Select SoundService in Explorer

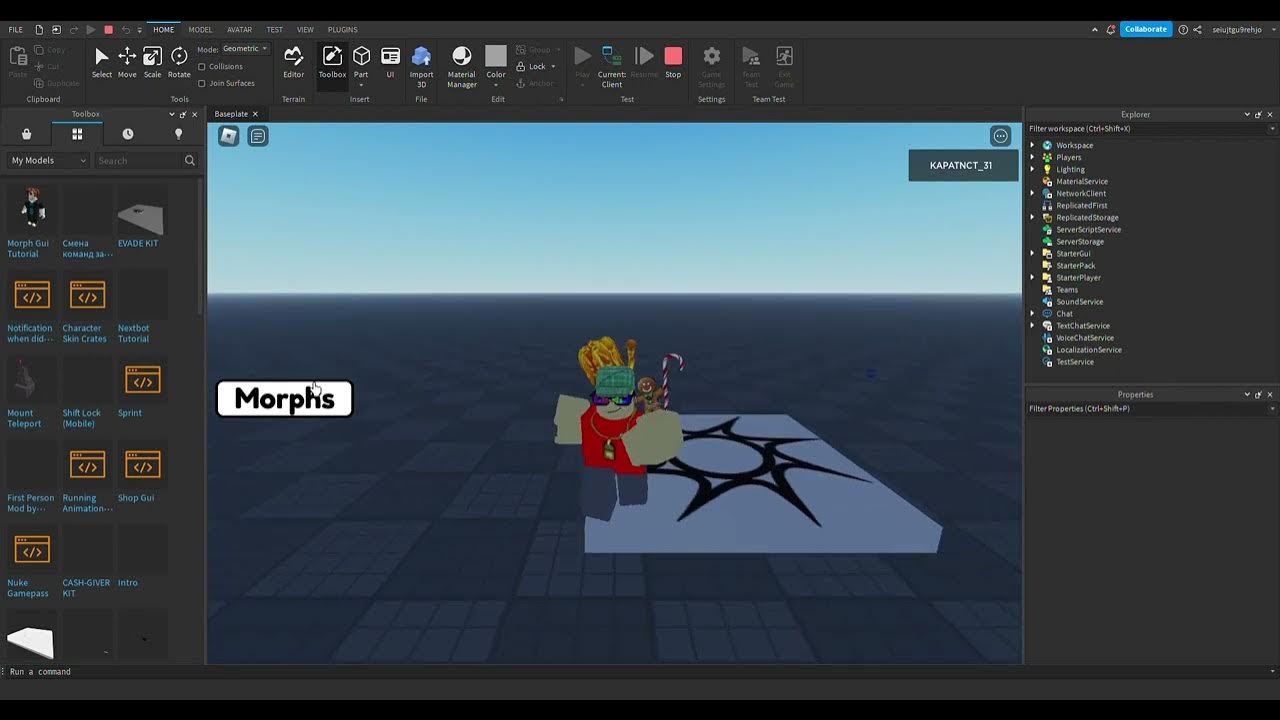(1079, 301)
